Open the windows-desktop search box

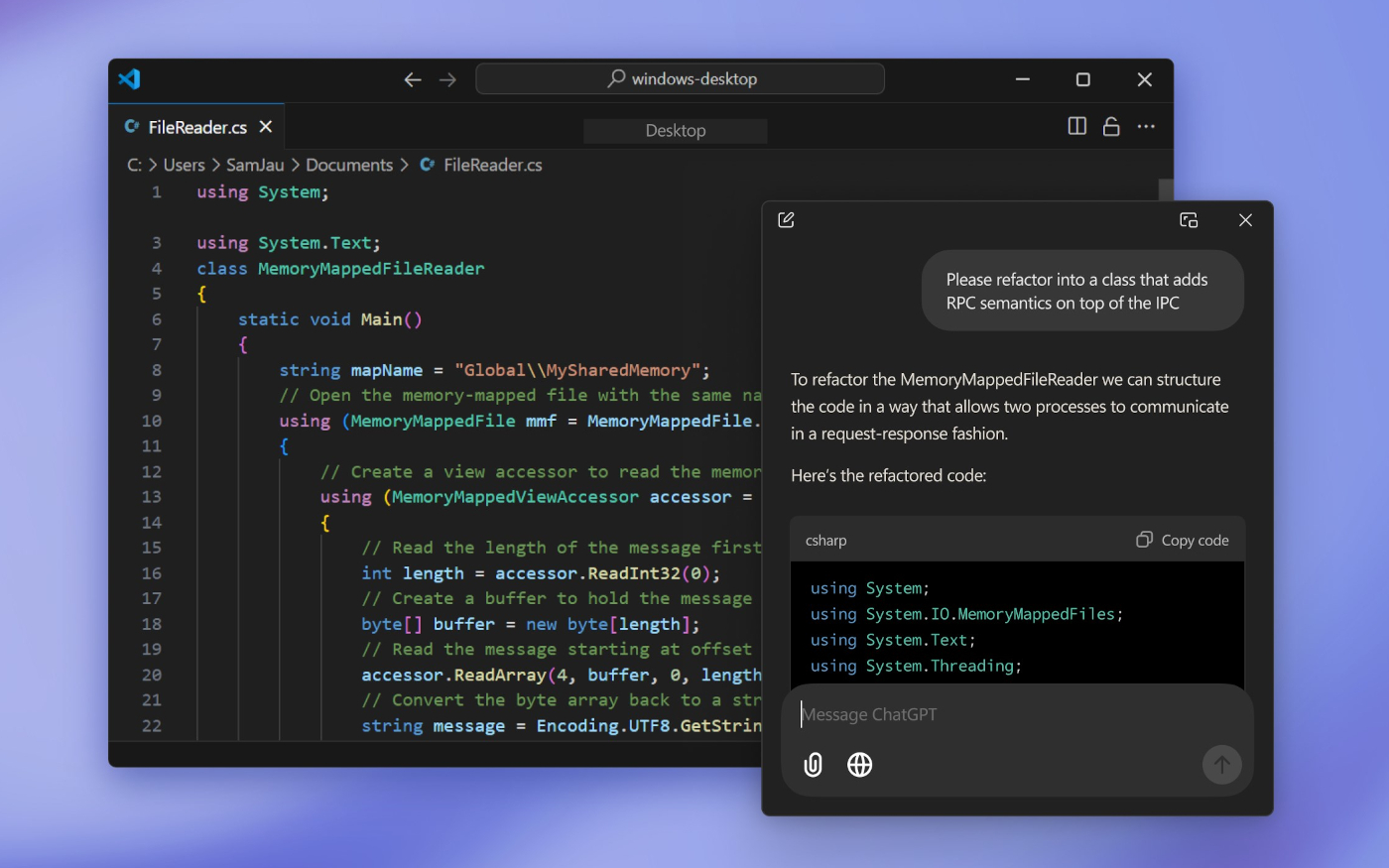681,79
